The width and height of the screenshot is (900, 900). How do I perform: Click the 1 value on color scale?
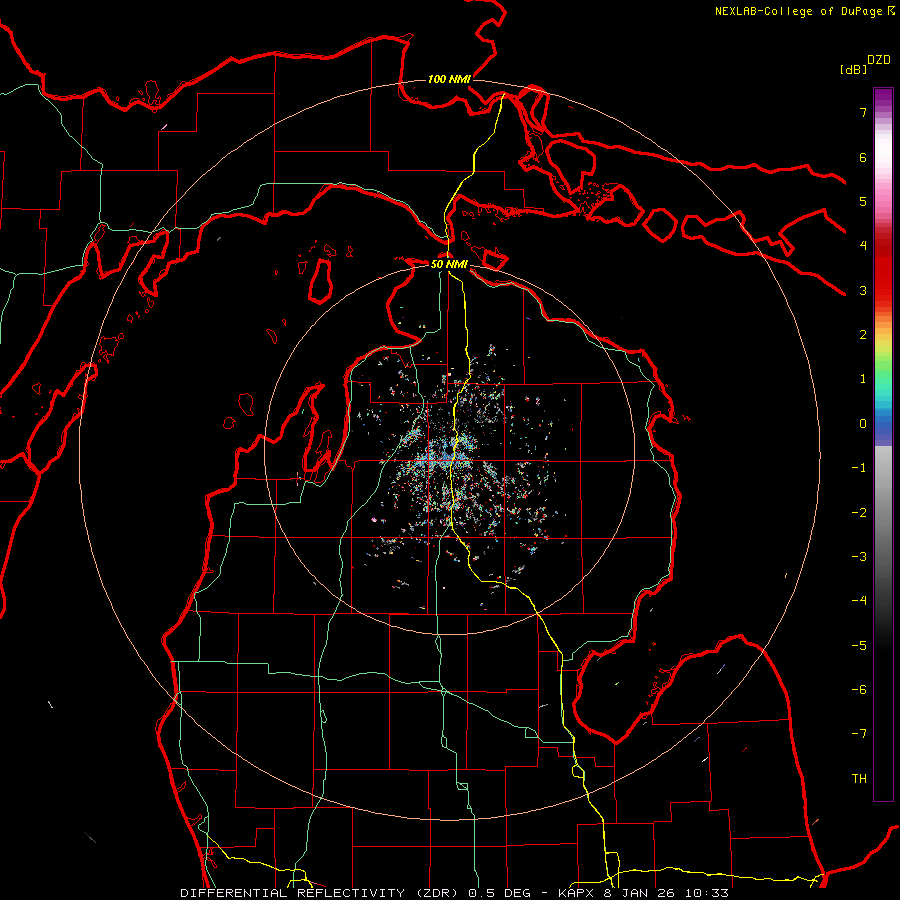[x=863, y=379]
